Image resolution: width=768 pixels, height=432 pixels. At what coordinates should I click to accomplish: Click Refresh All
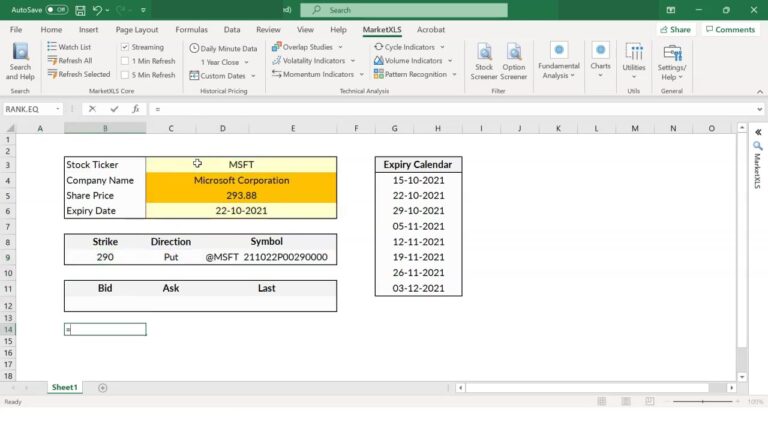(x=70, y=61)
